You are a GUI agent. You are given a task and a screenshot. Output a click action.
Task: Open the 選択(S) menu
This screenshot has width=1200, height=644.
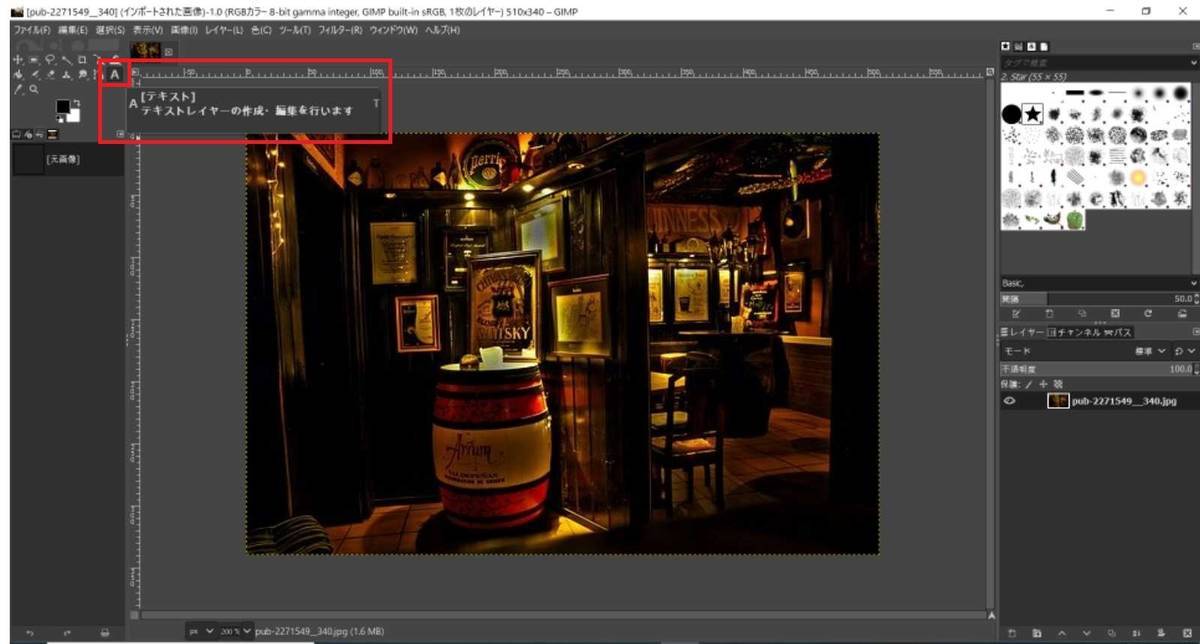pyautogui.click(x=109, y=31)
